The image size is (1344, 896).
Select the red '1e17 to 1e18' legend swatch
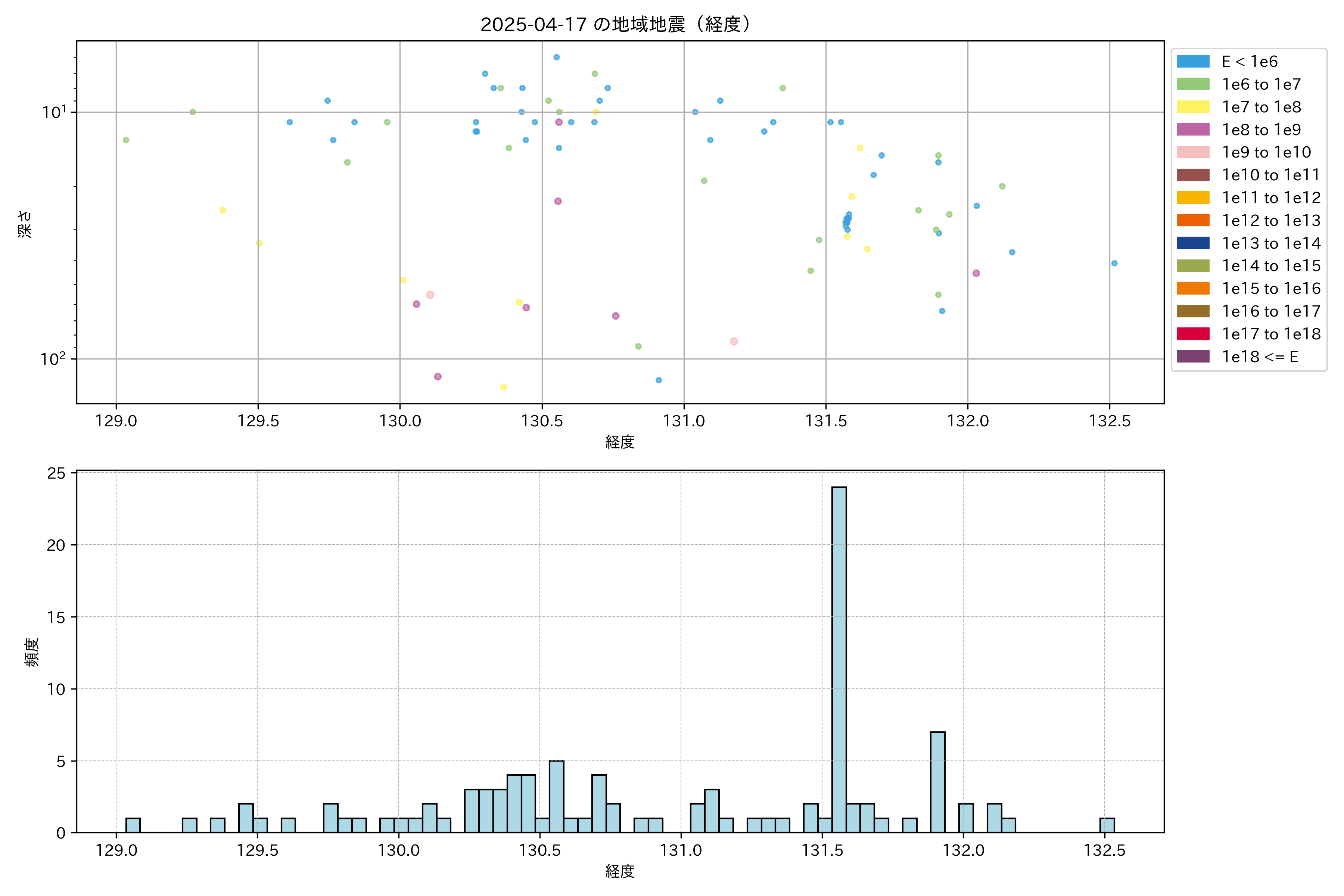1193,334
